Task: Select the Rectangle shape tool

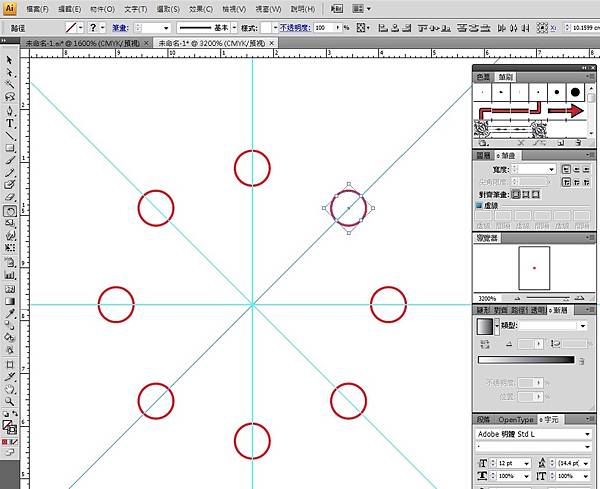Action: click(10, 148)
